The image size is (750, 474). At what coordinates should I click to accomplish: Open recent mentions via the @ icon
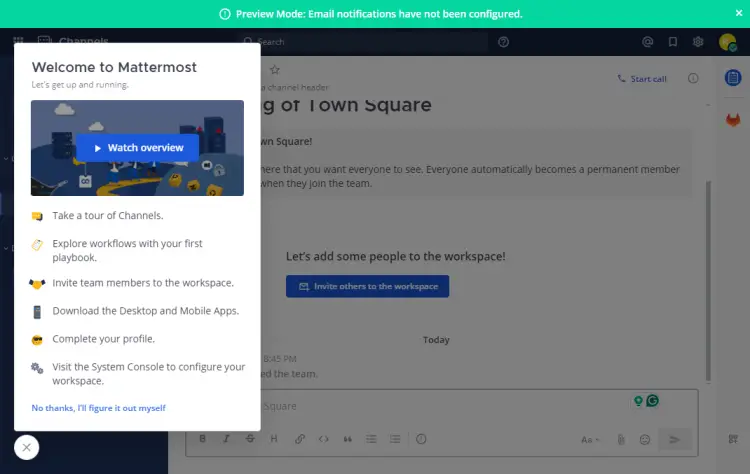[x=647, y=42]
